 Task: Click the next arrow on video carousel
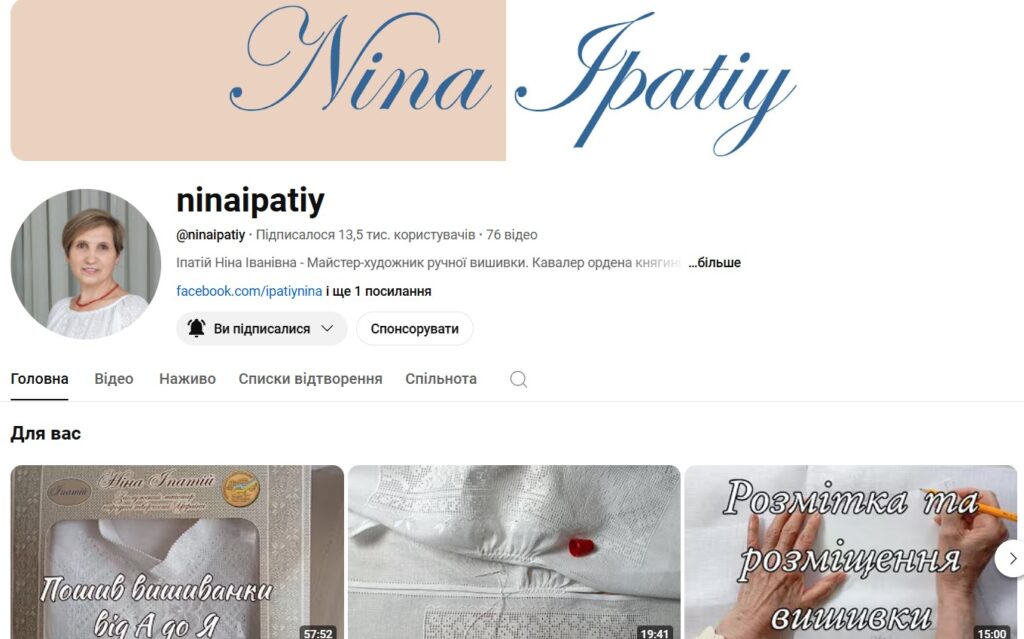1011,559
